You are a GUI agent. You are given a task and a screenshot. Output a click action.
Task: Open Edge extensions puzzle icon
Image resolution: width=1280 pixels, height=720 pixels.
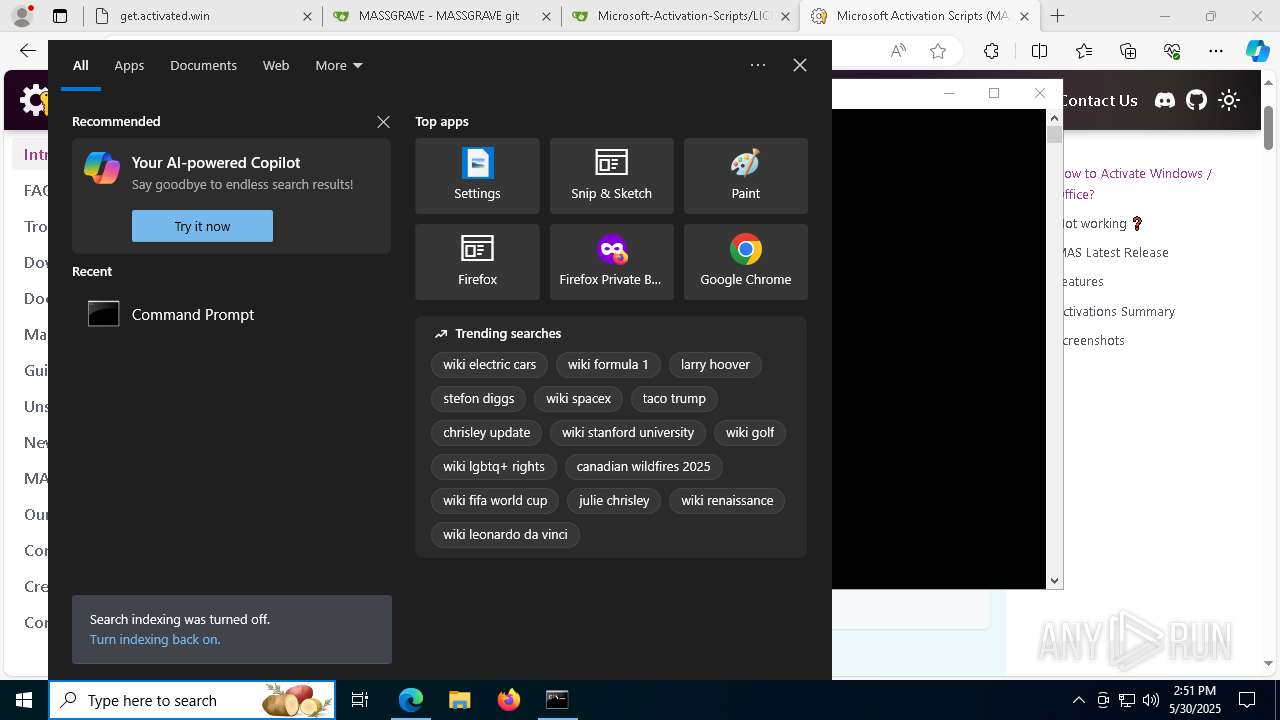pyautogui.click(x=991, y=51)
